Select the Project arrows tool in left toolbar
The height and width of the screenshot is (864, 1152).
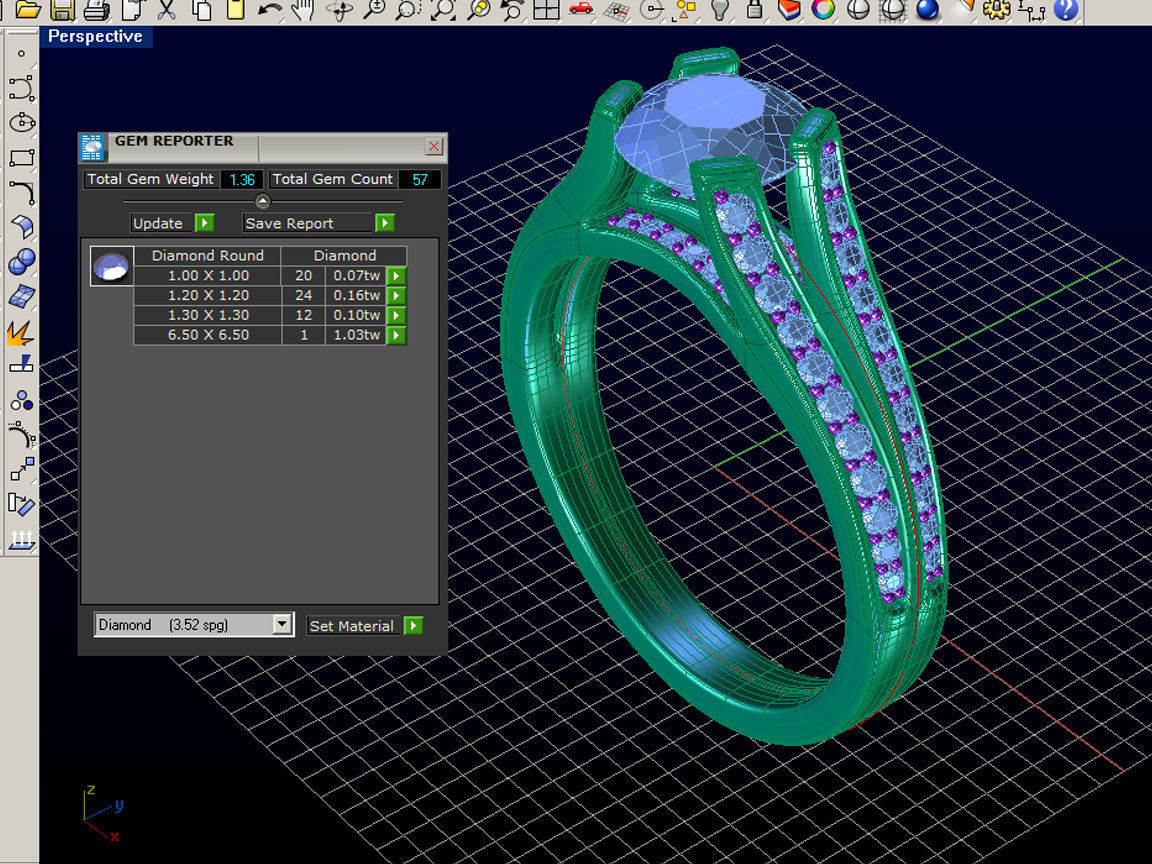pos(21,539)
